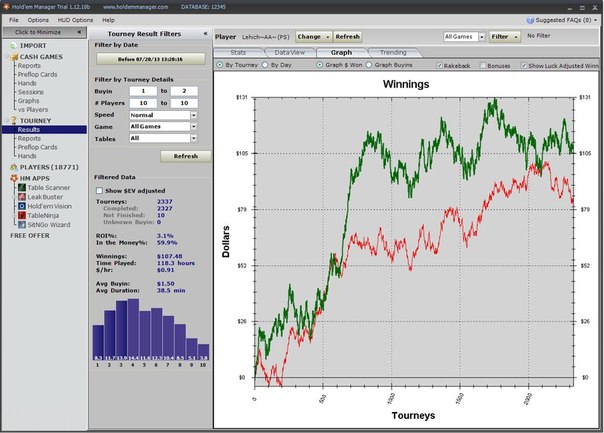Open the vs Players tree item
Screen dimensions: 604x433
[33, 110]
